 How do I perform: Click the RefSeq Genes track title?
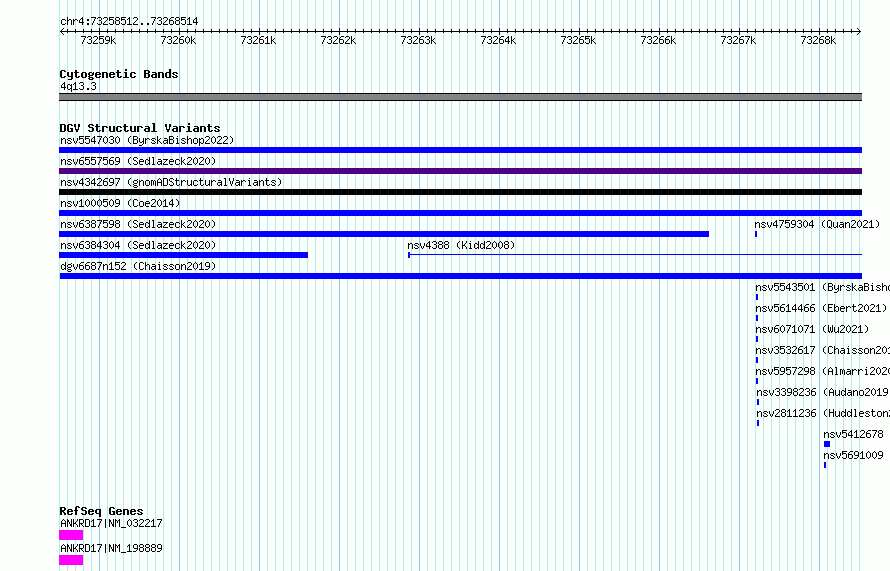coord(102,511)
